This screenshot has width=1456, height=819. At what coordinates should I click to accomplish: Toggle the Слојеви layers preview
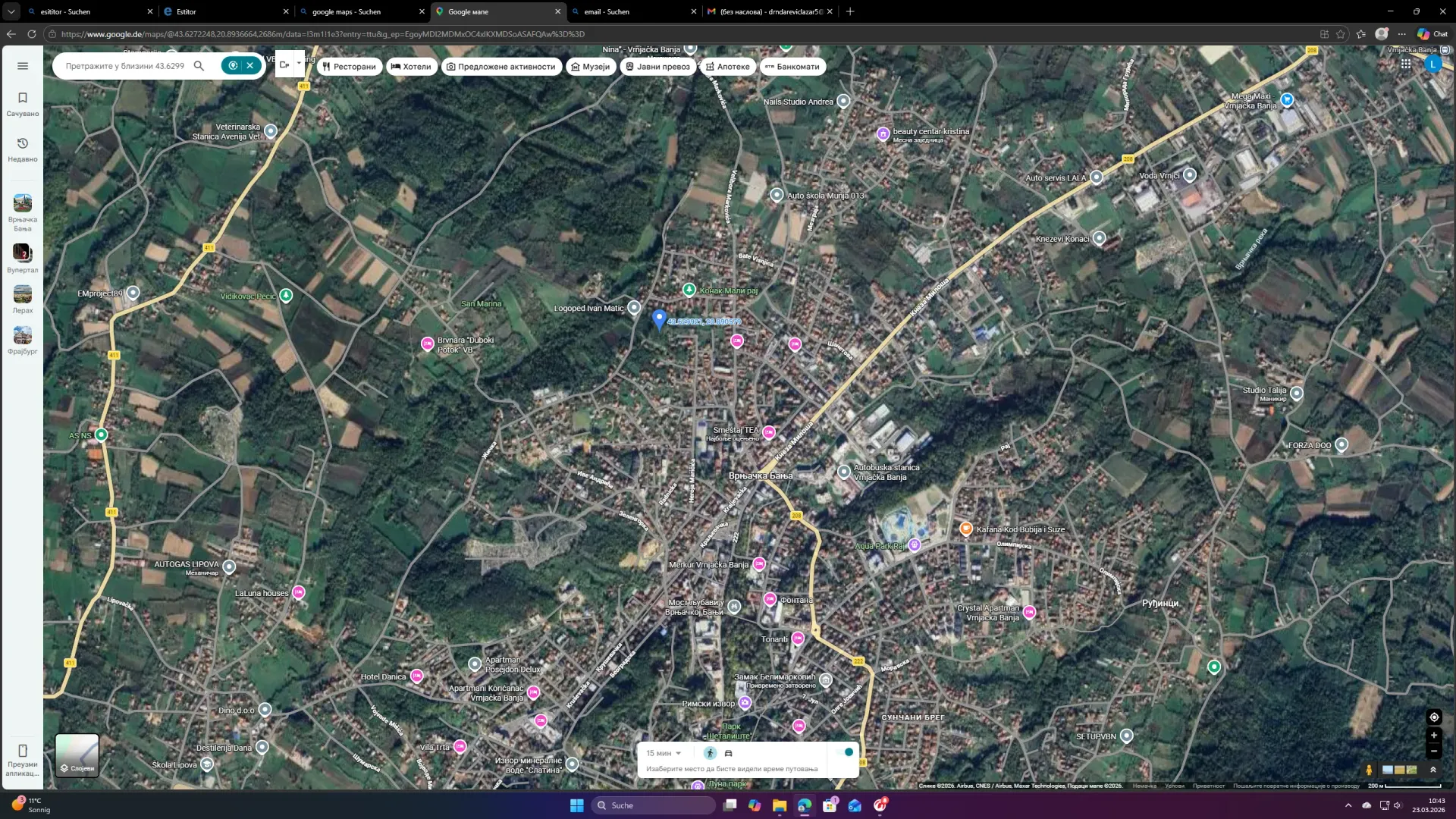tap(76, 755)
